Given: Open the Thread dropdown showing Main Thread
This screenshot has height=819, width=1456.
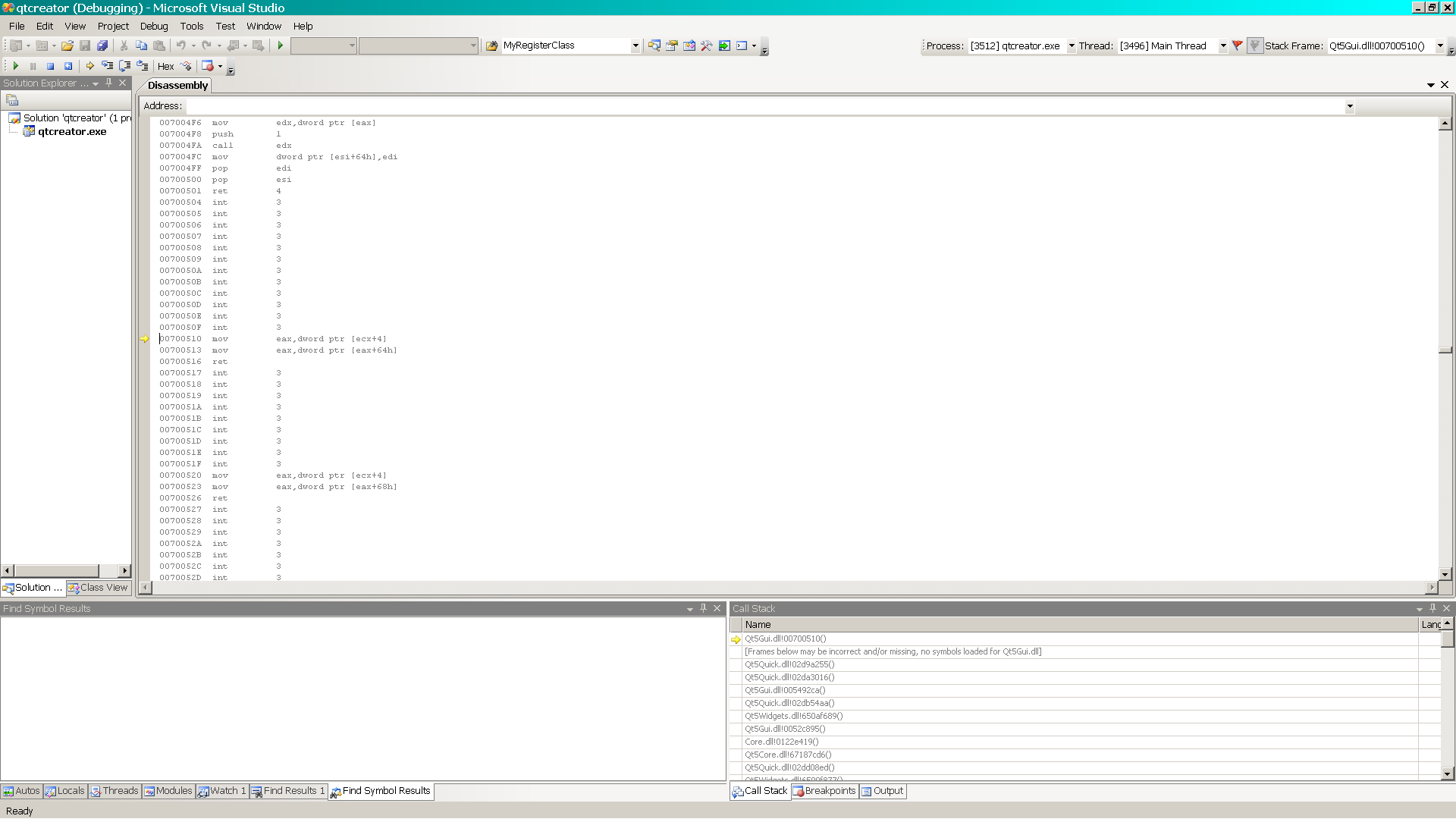Looking at the screenshot, I should point(1222,46).
